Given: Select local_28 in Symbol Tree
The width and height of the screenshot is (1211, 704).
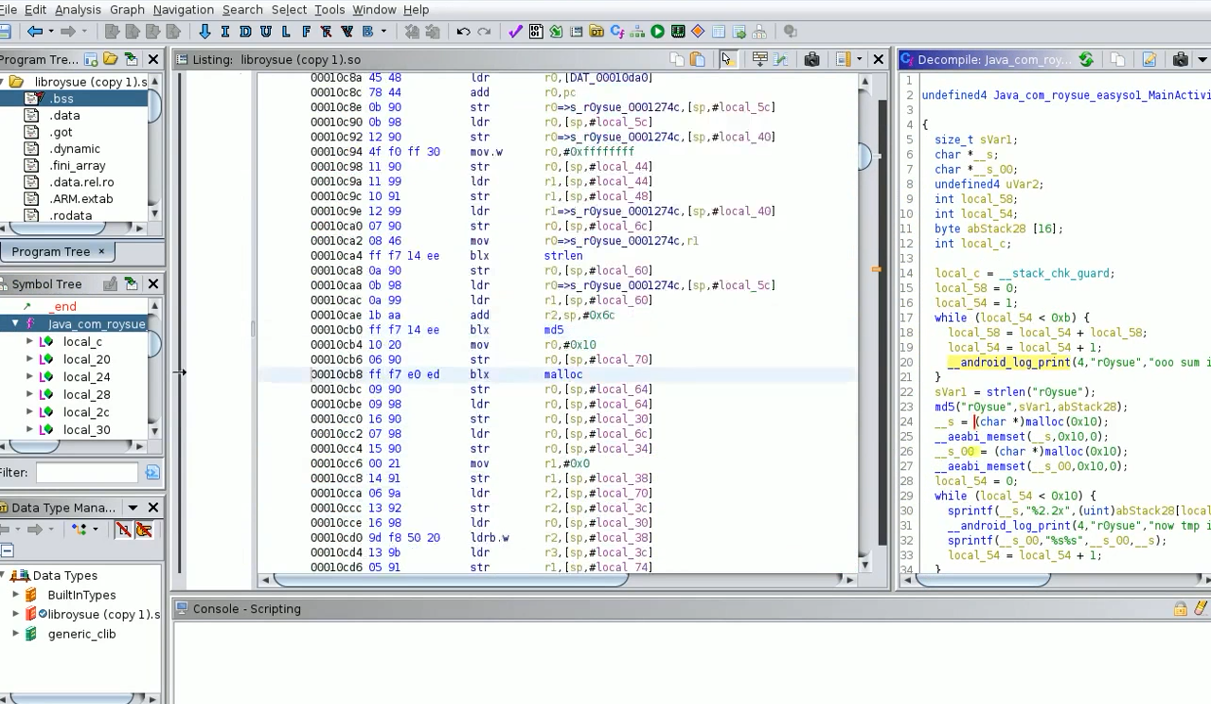Looking at the screenshot, I should point(87,395).
